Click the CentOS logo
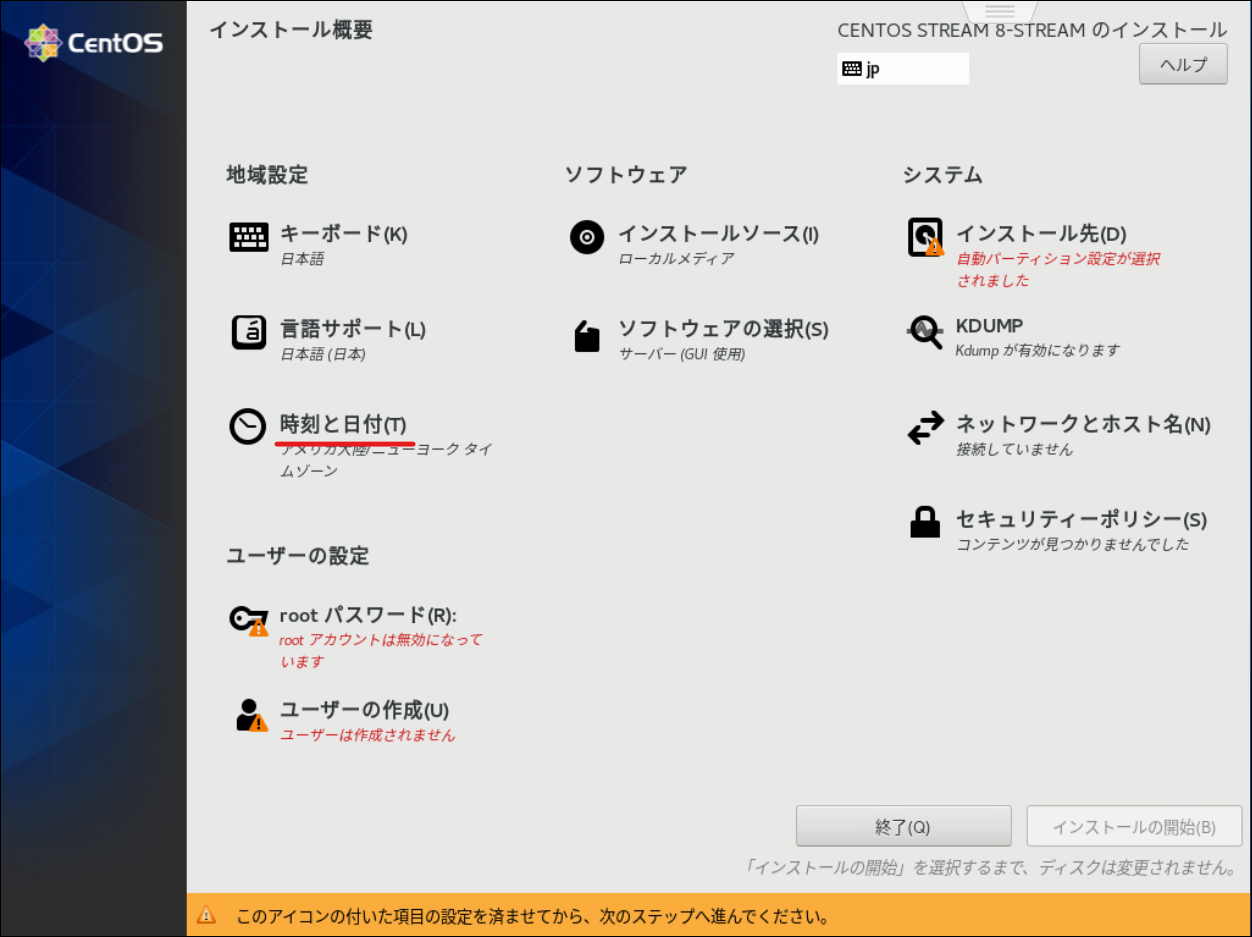Screen dimensions: 1252x937 (x=93, y=43)
